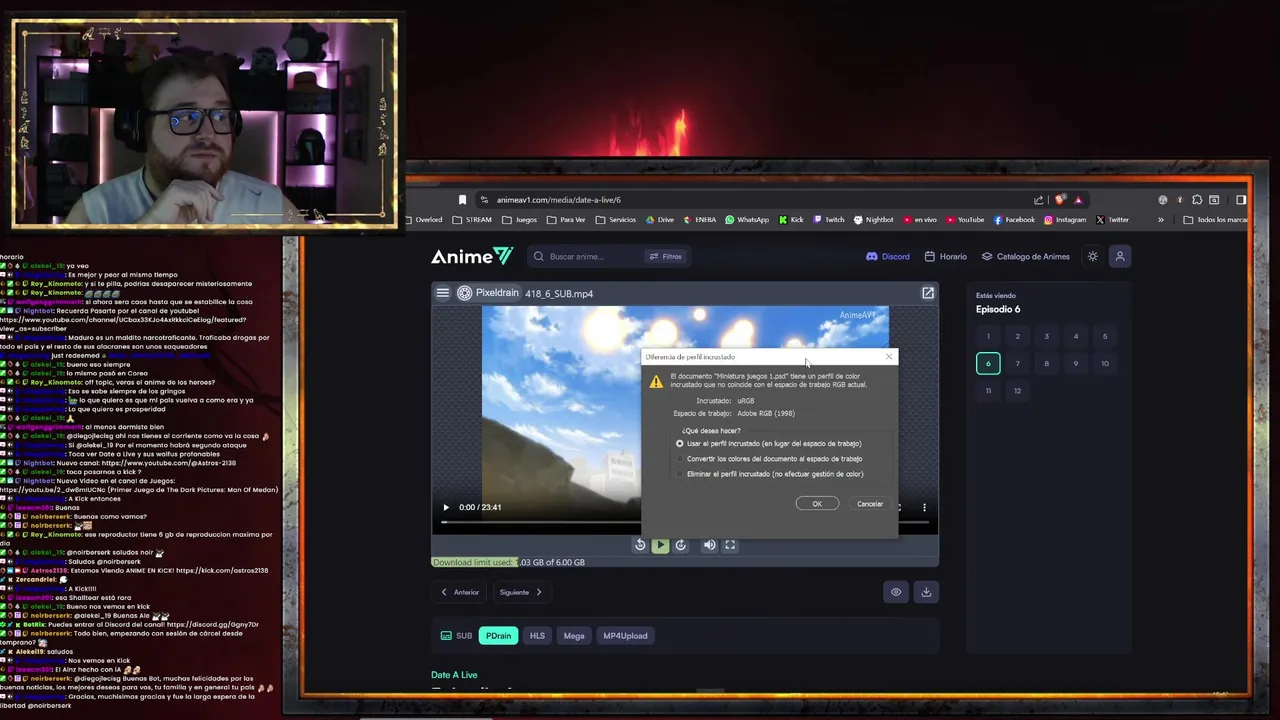Toggle light theme with the sun icon
Screen dimensions: 1280x720
pos(1093,256)
